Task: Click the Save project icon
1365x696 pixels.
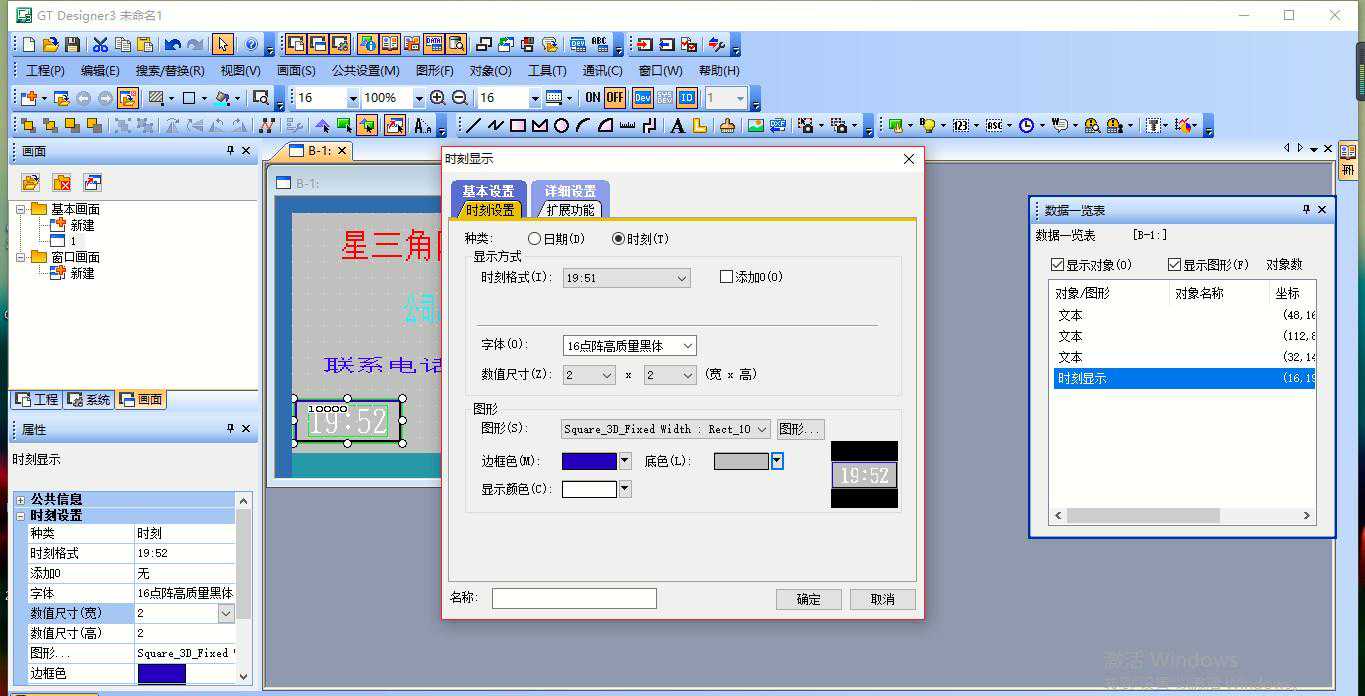Action: [72, 45]
